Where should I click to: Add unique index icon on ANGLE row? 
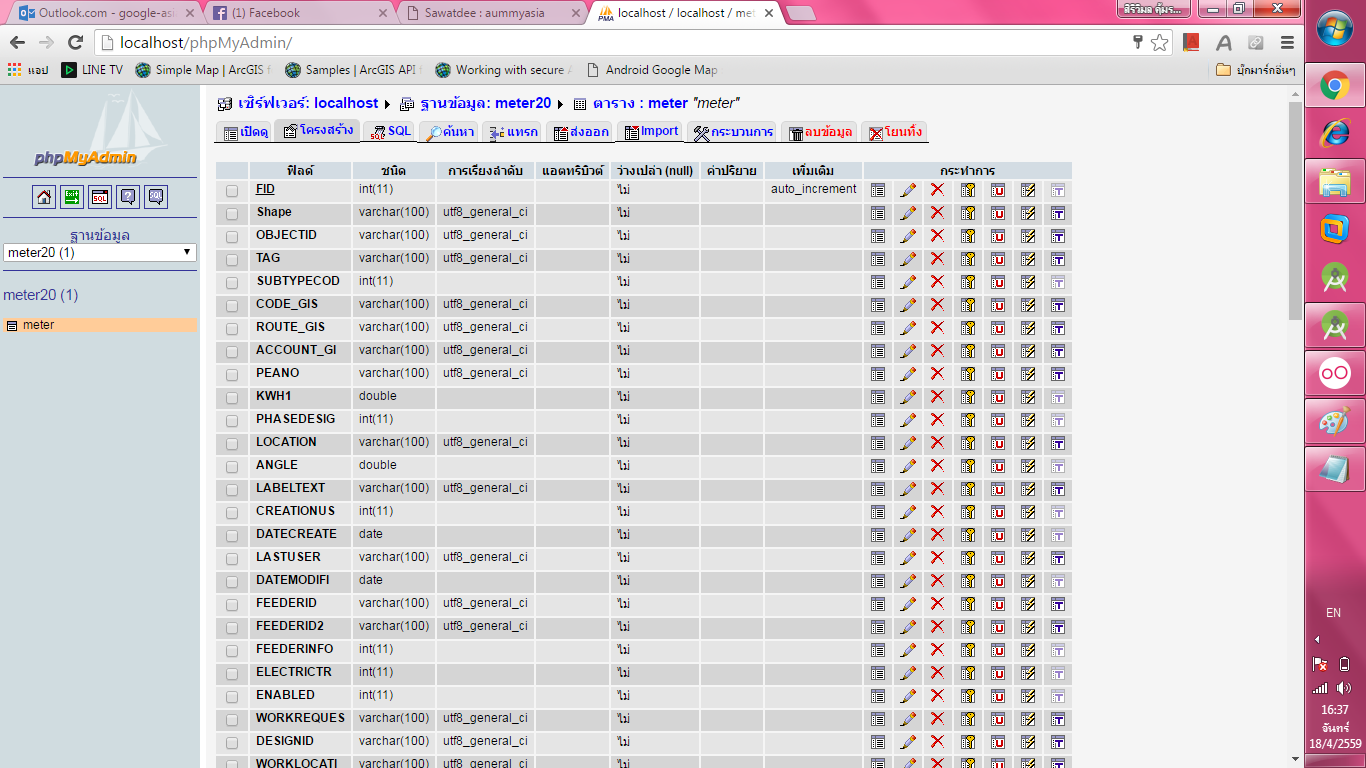[x=998, y=466]
